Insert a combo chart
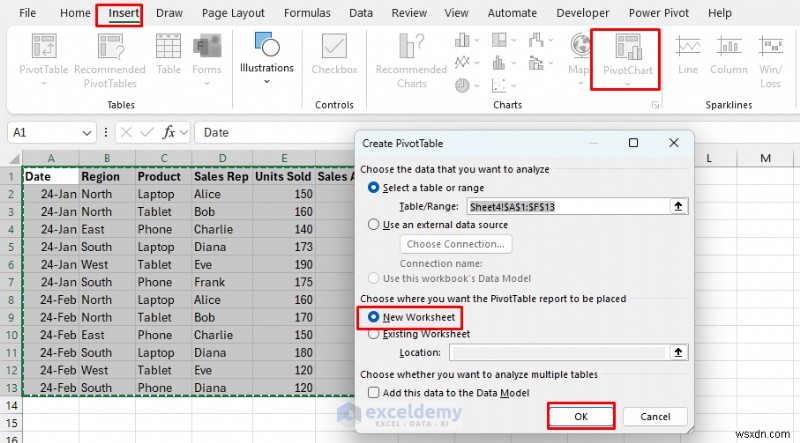This screenshot has width=800, height=443. click(536, 63)
